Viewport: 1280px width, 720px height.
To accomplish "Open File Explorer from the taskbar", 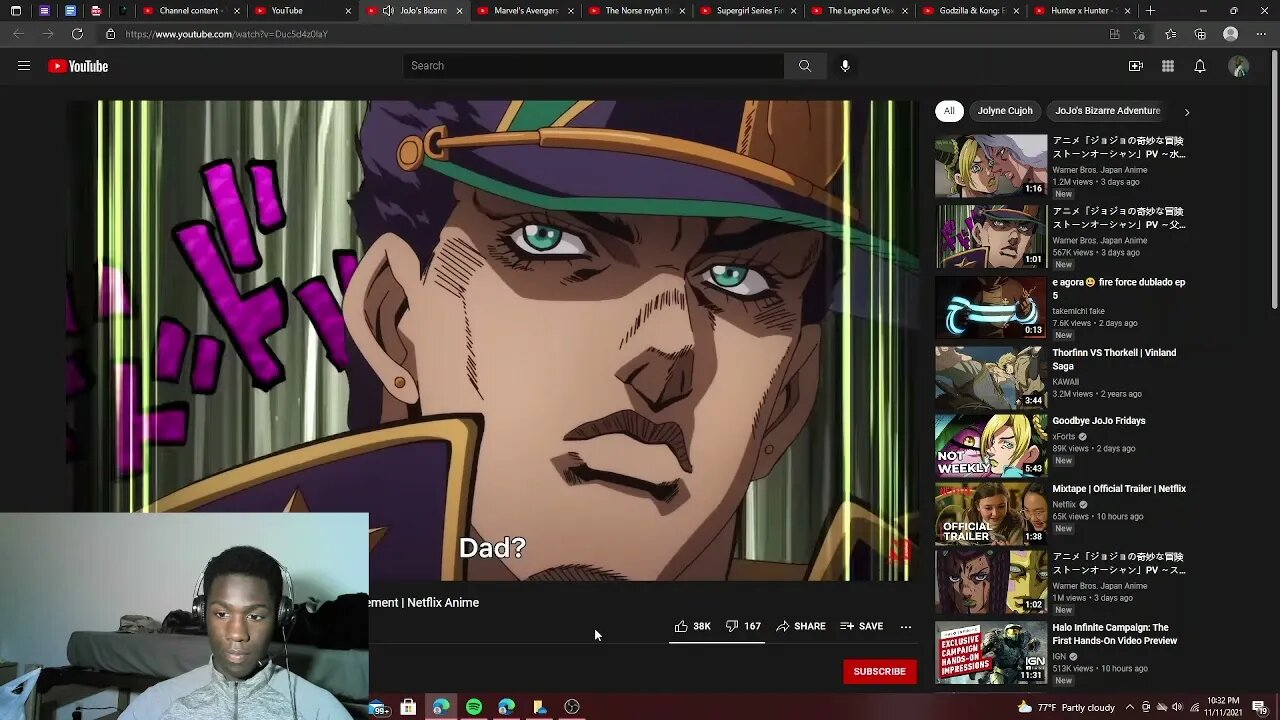I will point(540,707).
